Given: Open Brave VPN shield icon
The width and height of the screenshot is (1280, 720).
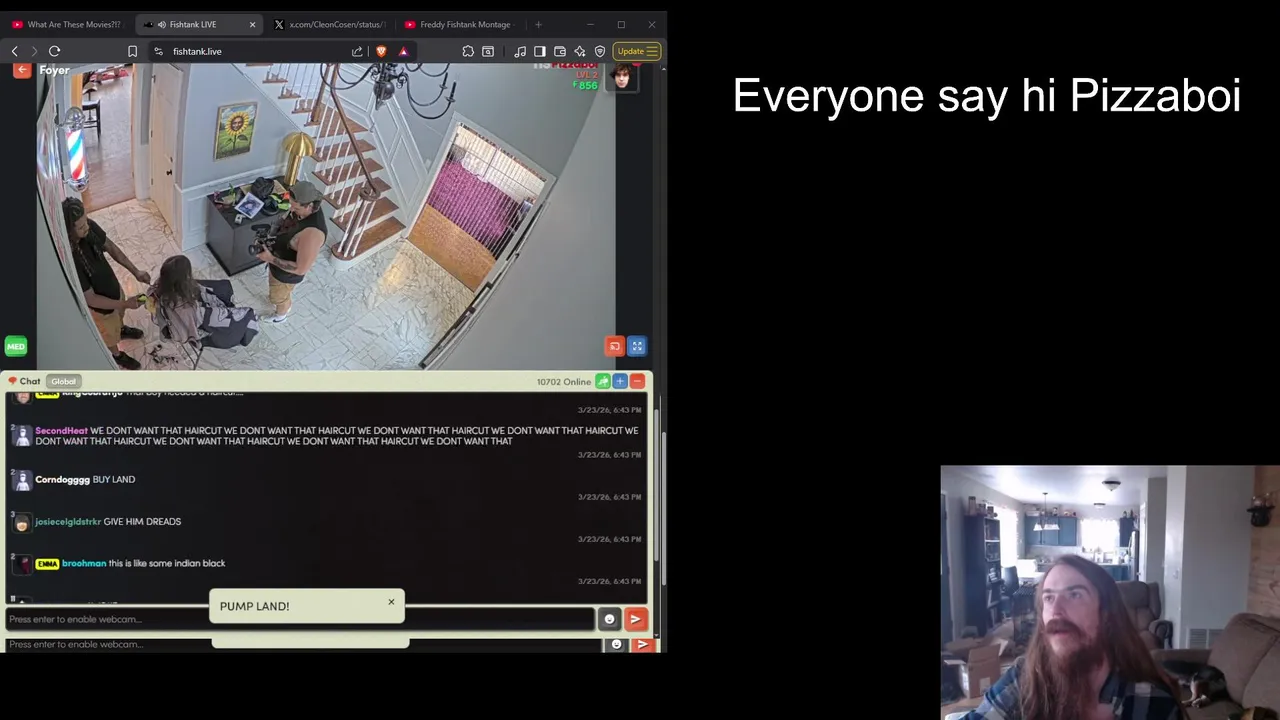Looking at the screenshot, I should point(600,51).
